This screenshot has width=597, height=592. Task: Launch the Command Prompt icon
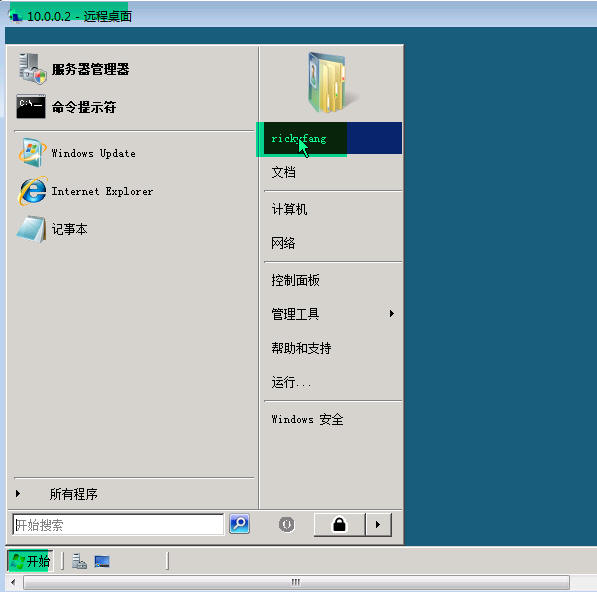click(31, 107)
